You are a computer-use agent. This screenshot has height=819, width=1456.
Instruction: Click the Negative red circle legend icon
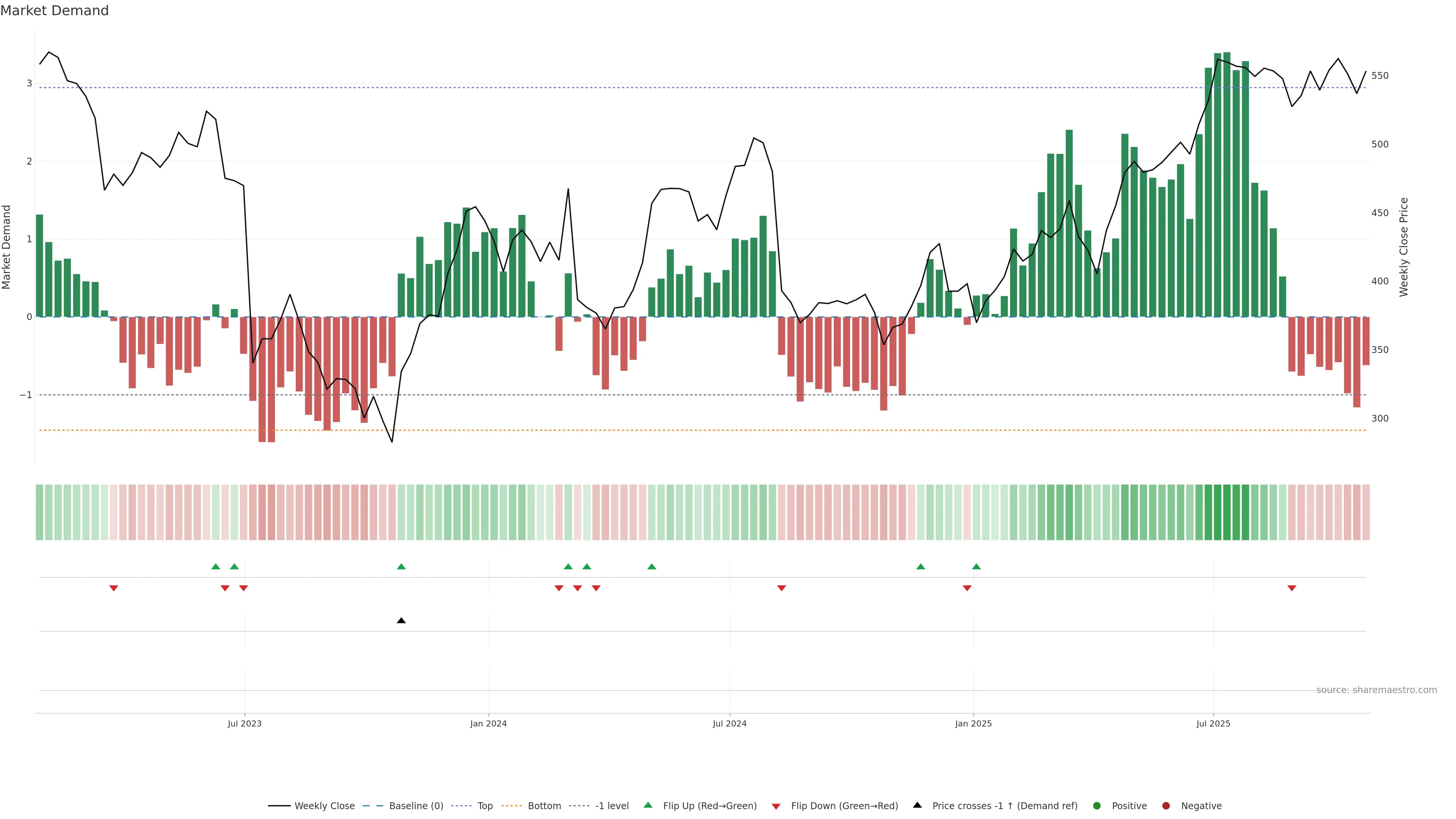[x=1166, y=806]
